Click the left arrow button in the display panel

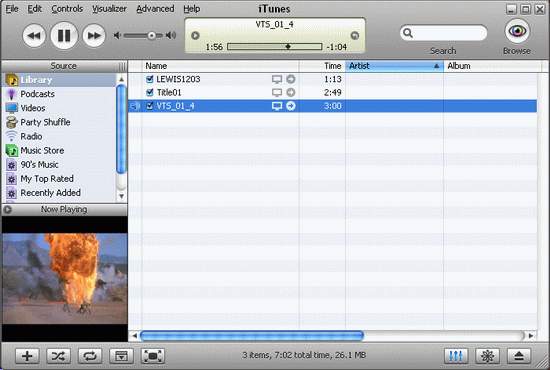195,35
